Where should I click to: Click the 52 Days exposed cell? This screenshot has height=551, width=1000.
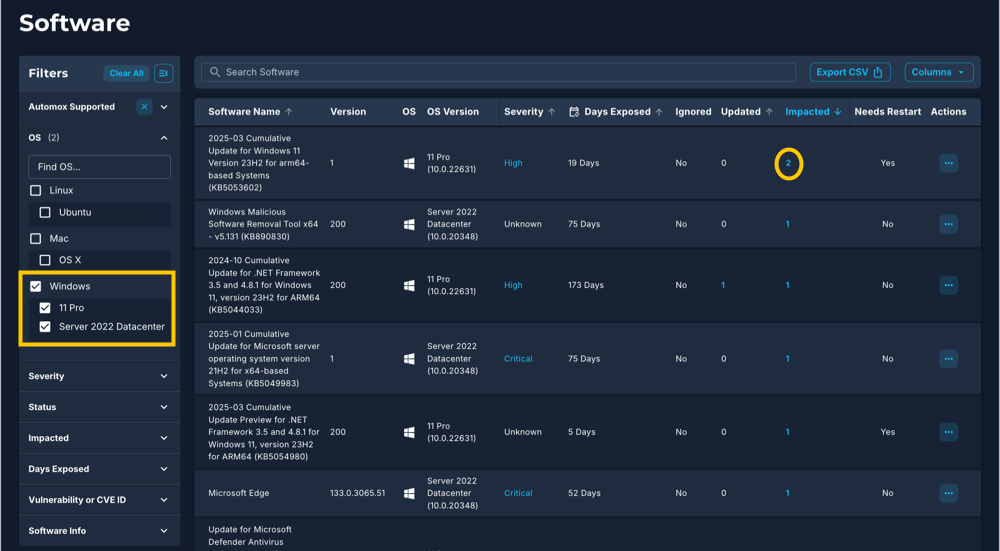pos(584,493)
